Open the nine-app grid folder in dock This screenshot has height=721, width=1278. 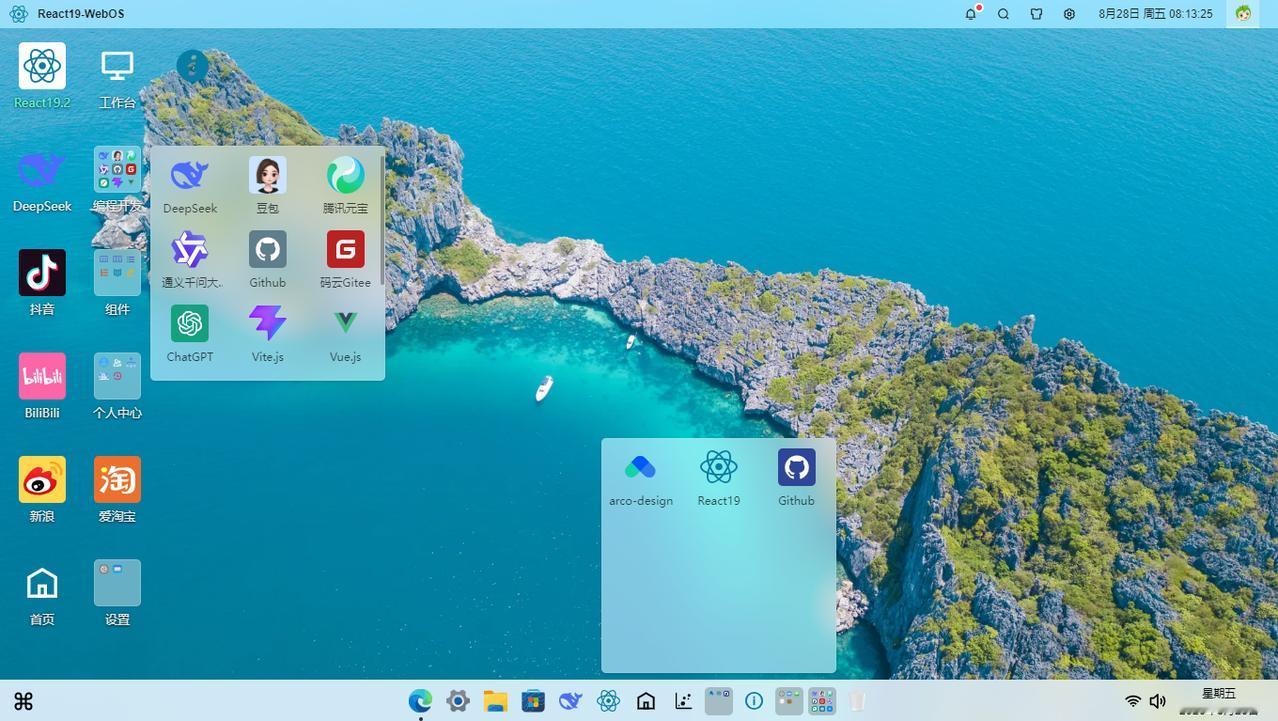click(x=822, y=701)
